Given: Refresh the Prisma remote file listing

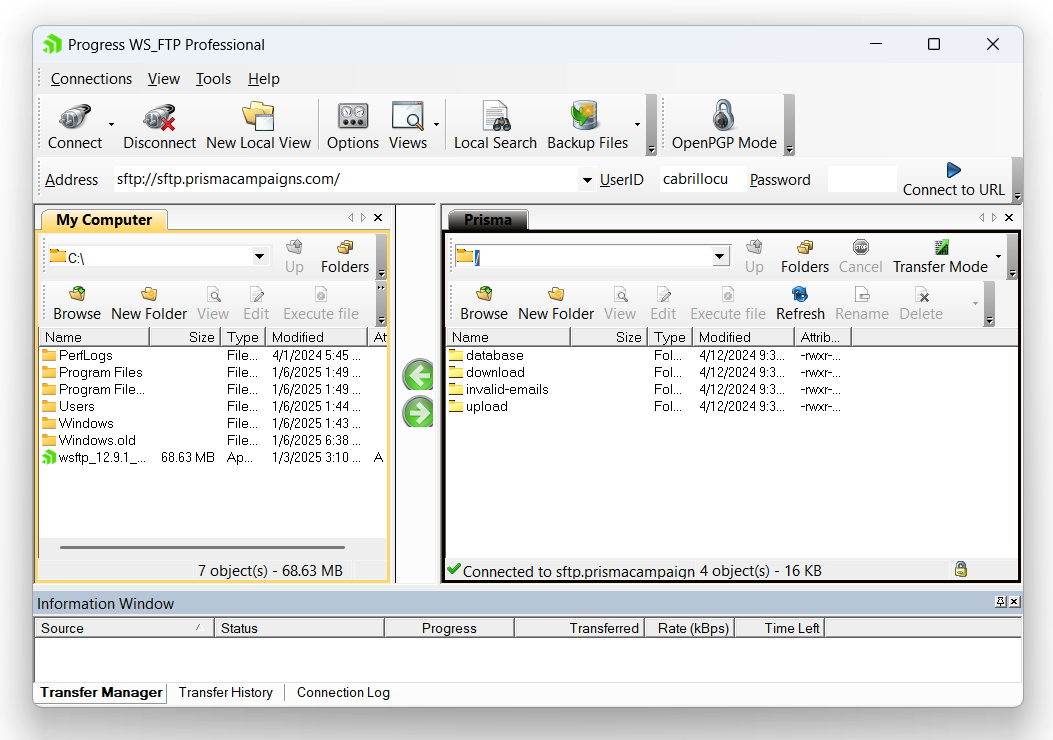Looking at the screenshot, I should point(800,300).
